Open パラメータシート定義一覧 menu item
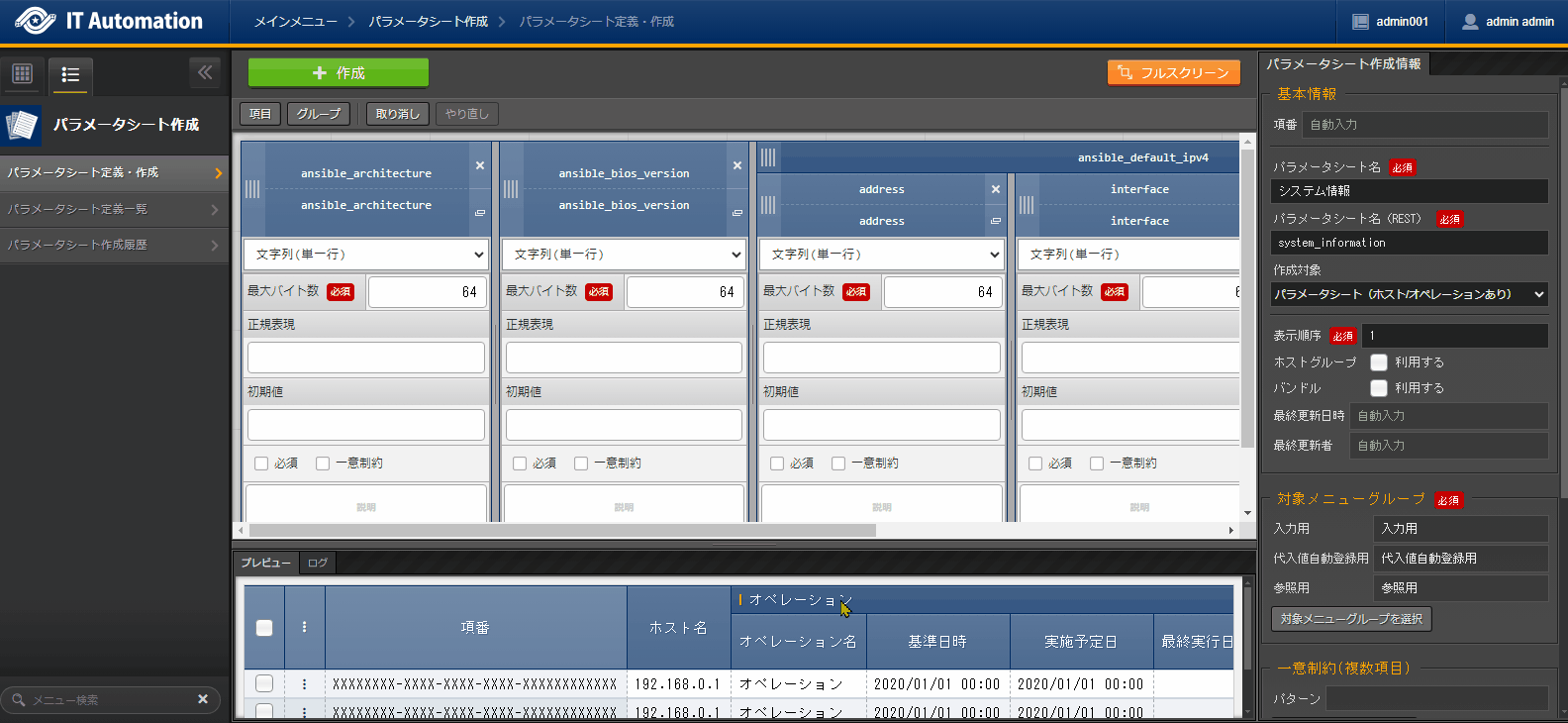The width and height of the screenshot is (1568, 723). pyautogui.click(x=114, y=209)
